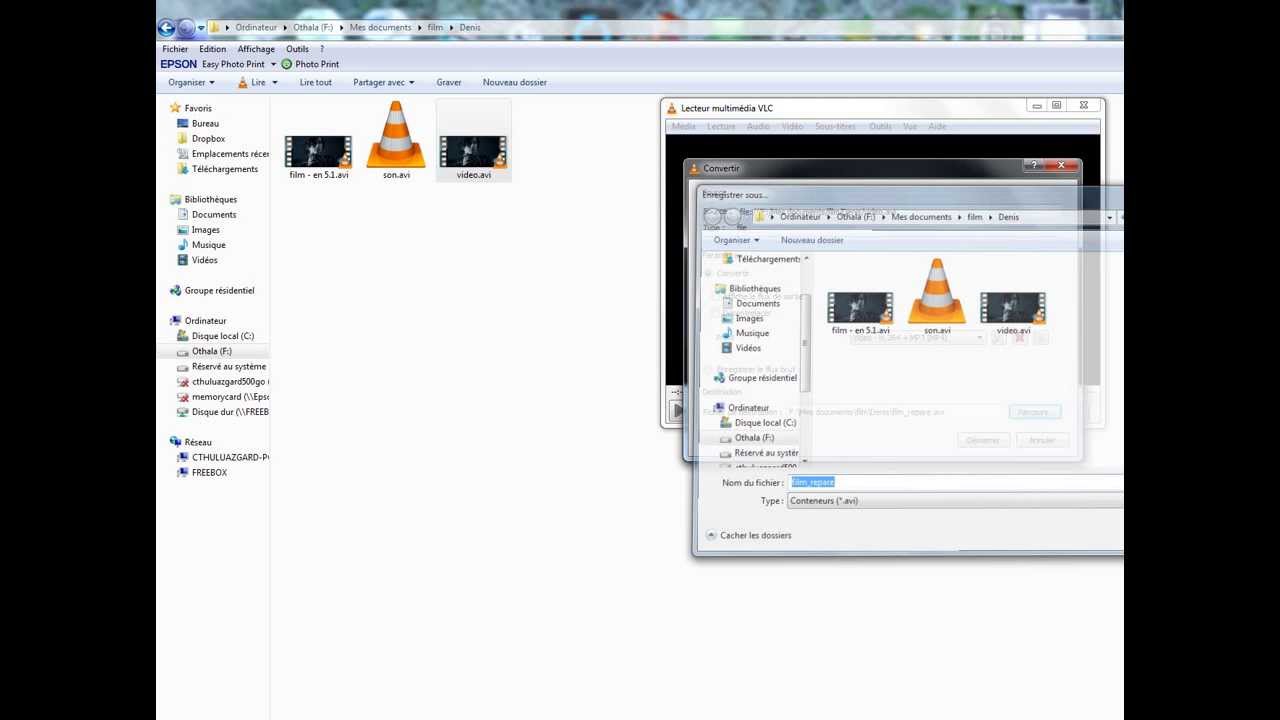1280x720 pixels.
Task: Open Images library in Explorer sidebar
Action: coord(199,230)
